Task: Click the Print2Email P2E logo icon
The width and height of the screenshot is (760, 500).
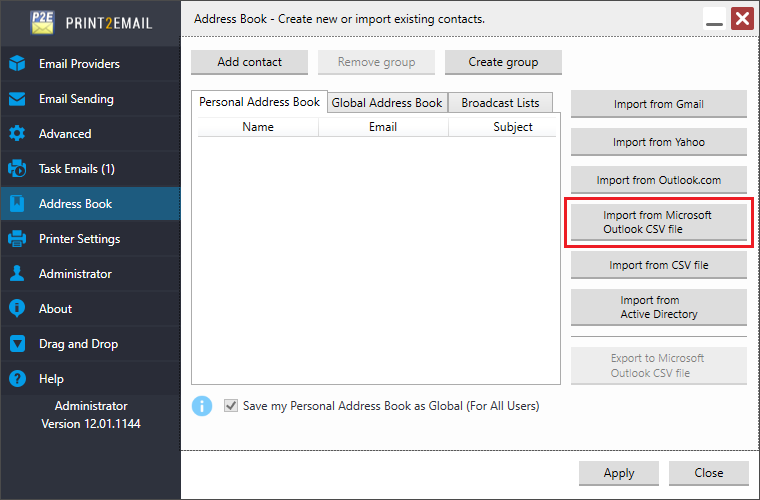Action: (x=42, y=22)
